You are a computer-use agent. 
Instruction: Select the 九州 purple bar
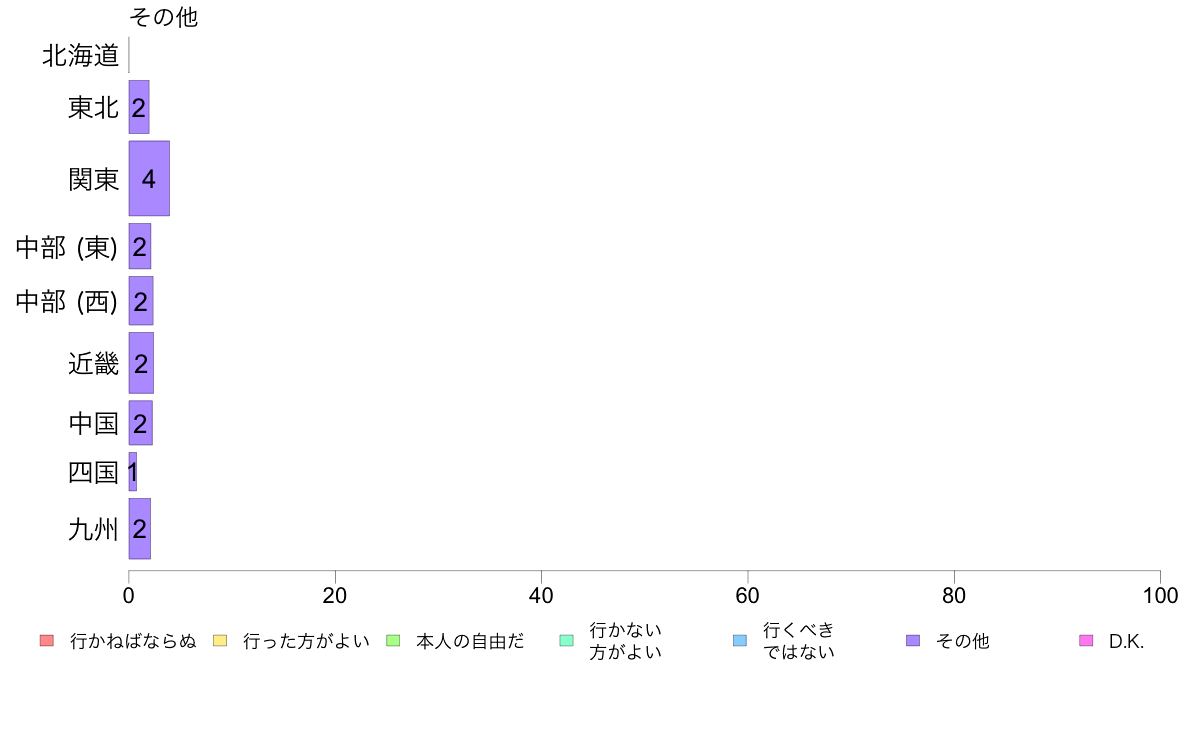coord(139,528)
